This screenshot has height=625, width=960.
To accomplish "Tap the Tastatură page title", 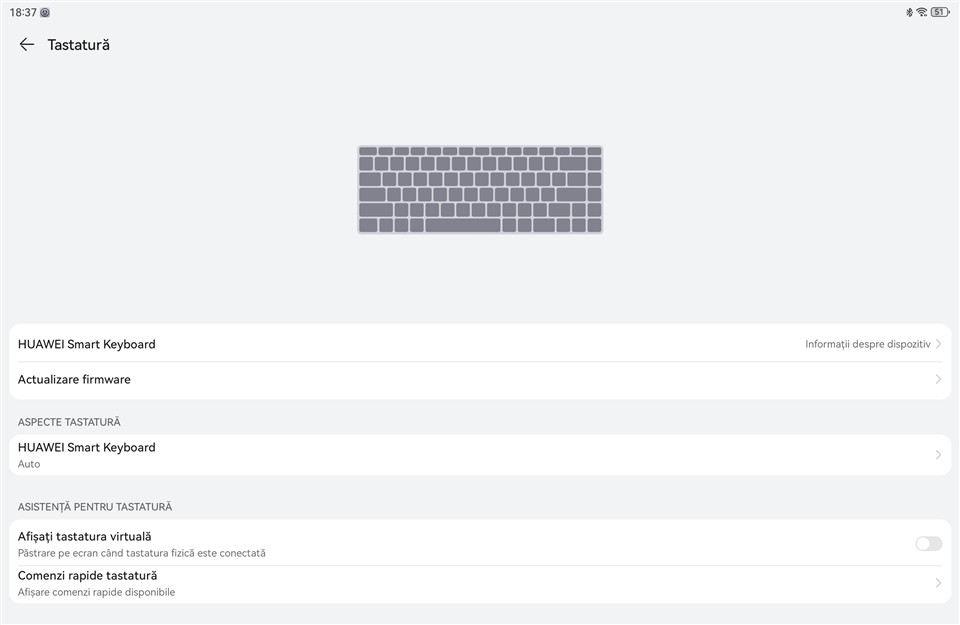I will pos(79,45).
